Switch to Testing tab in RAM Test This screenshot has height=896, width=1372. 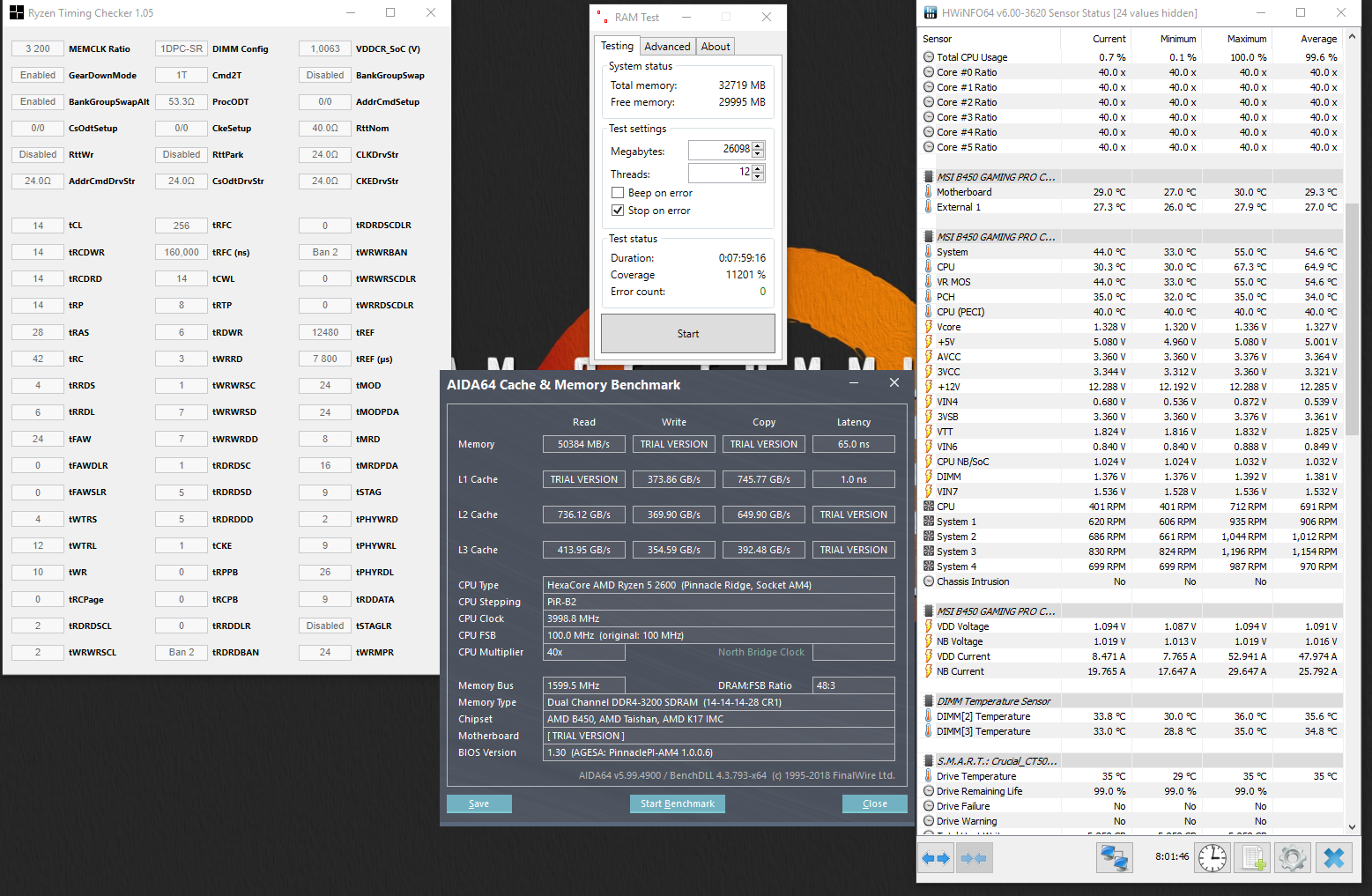tap(617, 46)
